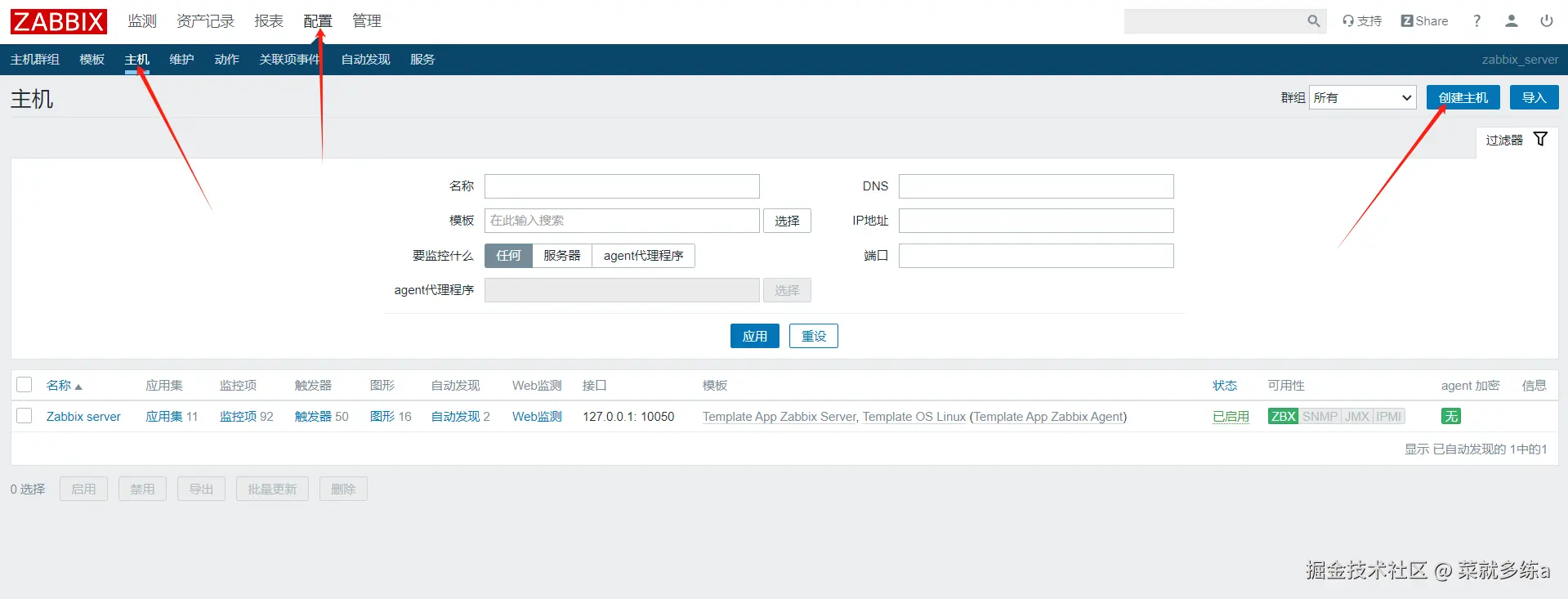Open the 支持 support link
The height and width of the screenshot is (599, 1568).
tap(1361, 21)
